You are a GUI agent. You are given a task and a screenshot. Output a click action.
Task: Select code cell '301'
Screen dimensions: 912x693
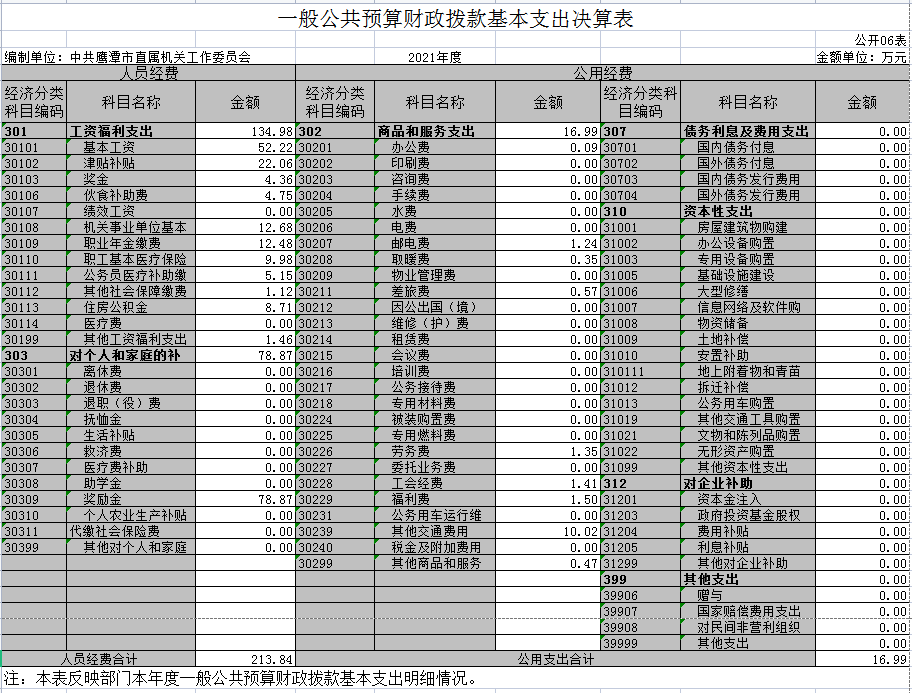(x=34, y=131)
